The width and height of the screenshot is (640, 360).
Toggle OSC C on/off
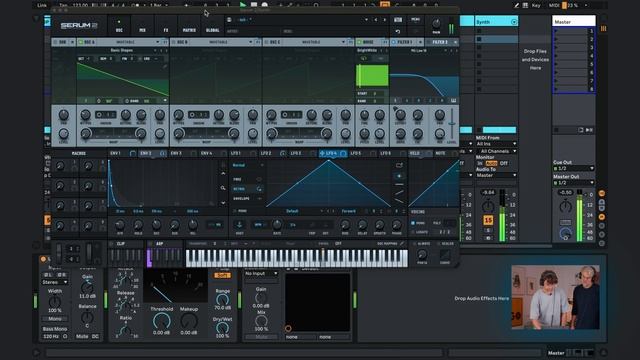(x=266, y=42)
